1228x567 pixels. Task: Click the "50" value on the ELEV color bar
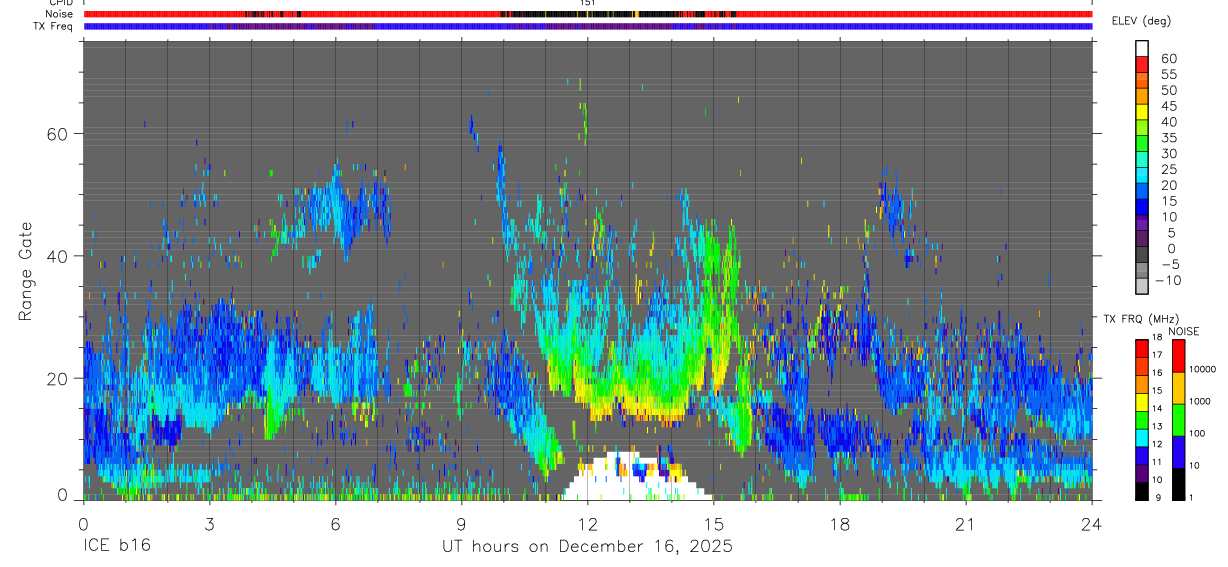[1169, 91]
